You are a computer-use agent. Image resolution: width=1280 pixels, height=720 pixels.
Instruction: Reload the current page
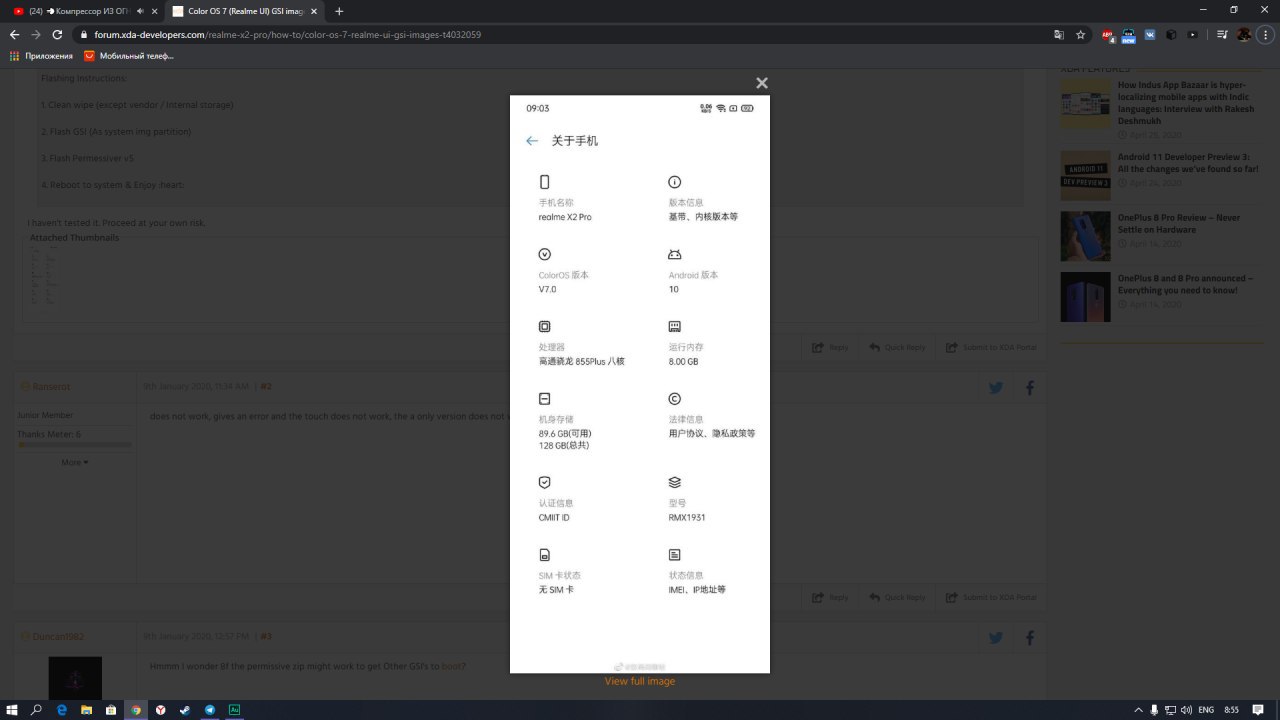tap(57, 34)
